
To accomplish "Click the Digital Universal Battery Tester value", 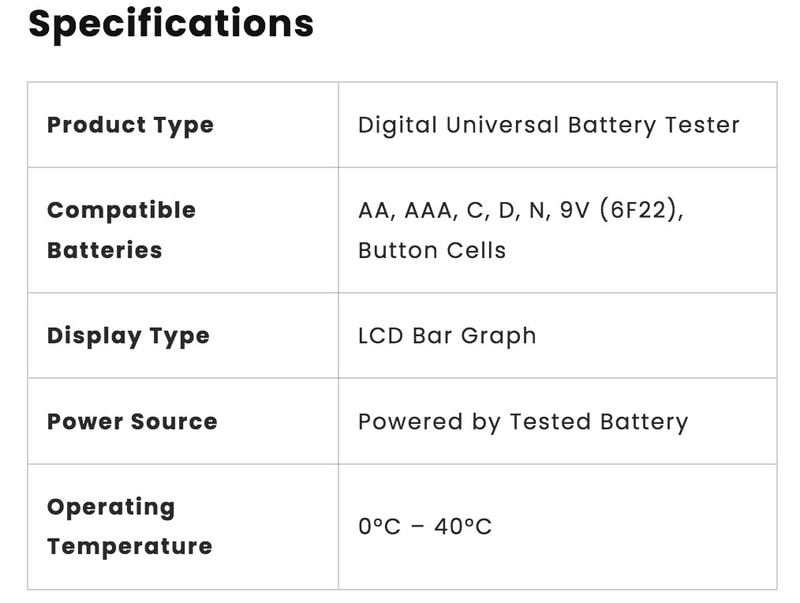I will [548, 125].
